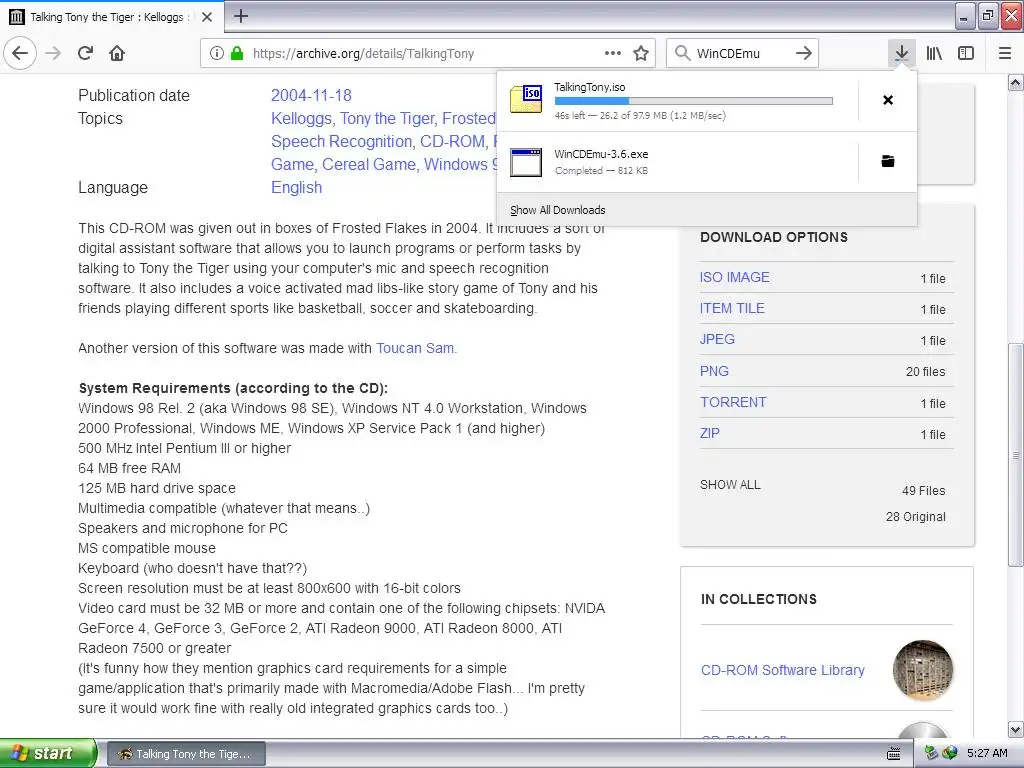
Task: Click the search magnifier icon
Action: click(x=682, y=53)
